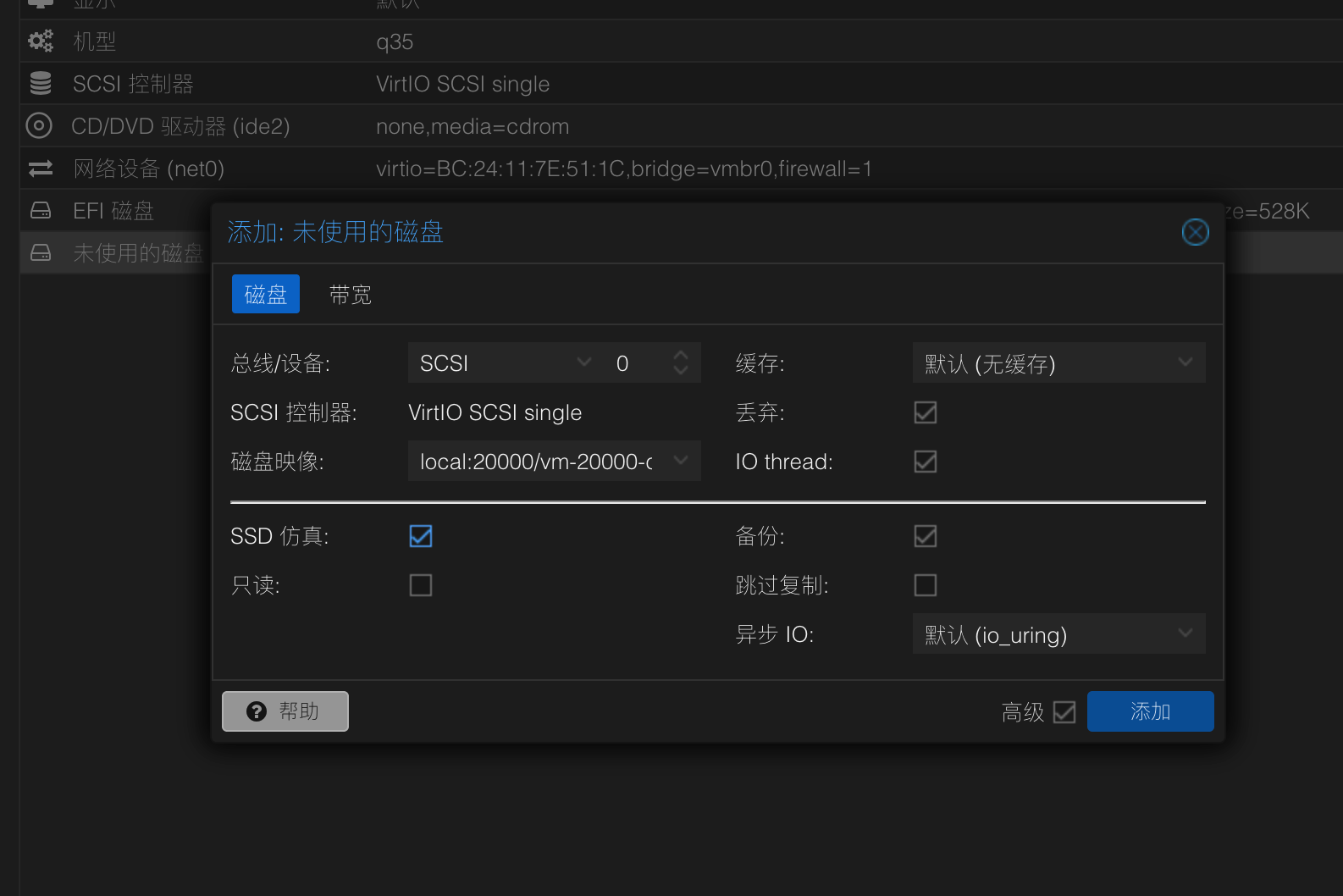Click the network arrows icon for 网络设备
This screenshot has height=896, width=1343.
tap(40, 169)
